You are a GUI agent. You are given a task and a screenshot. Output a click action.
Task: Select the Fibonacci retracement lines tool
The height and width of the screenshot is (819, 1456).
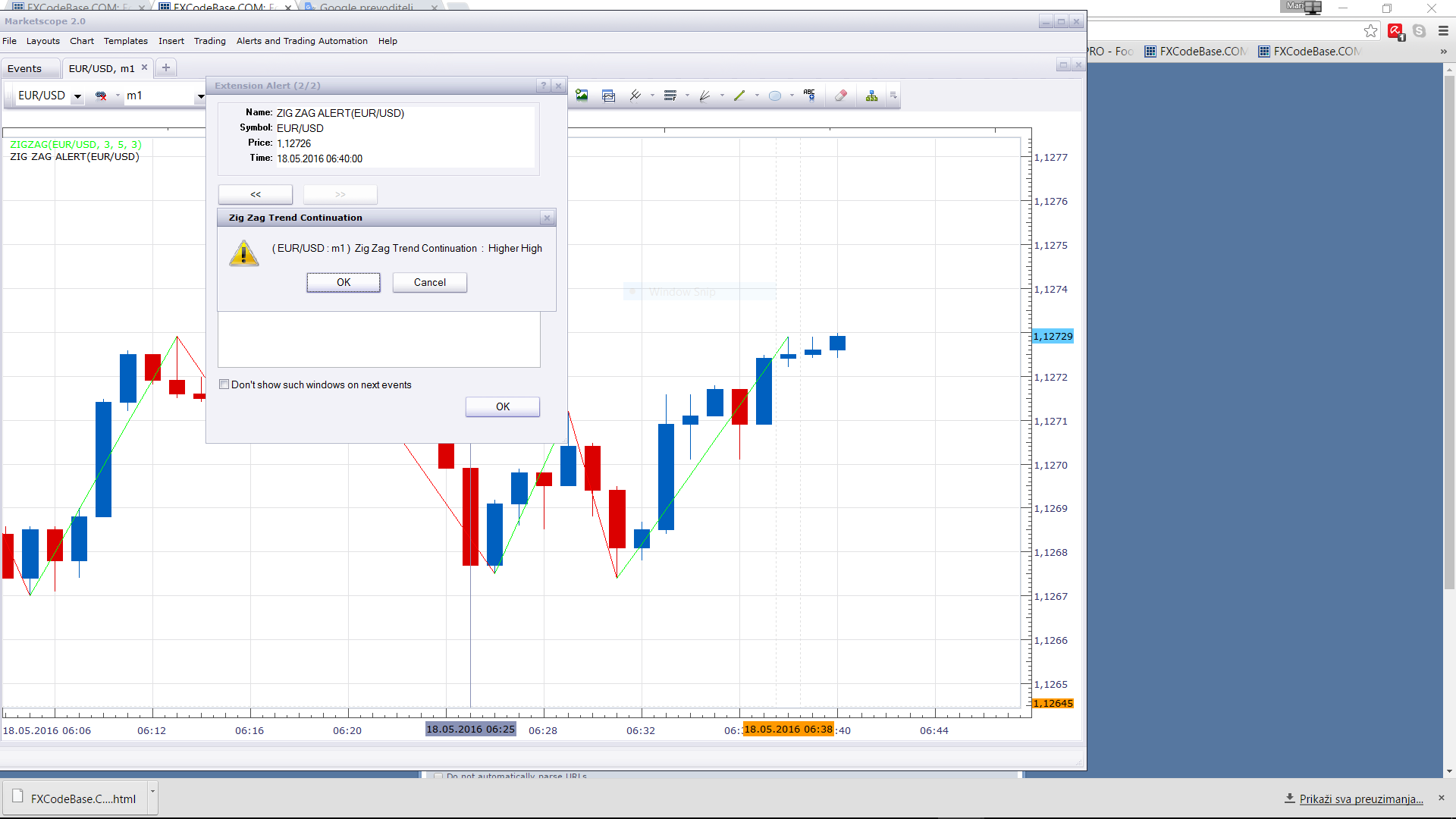(670, 96)
